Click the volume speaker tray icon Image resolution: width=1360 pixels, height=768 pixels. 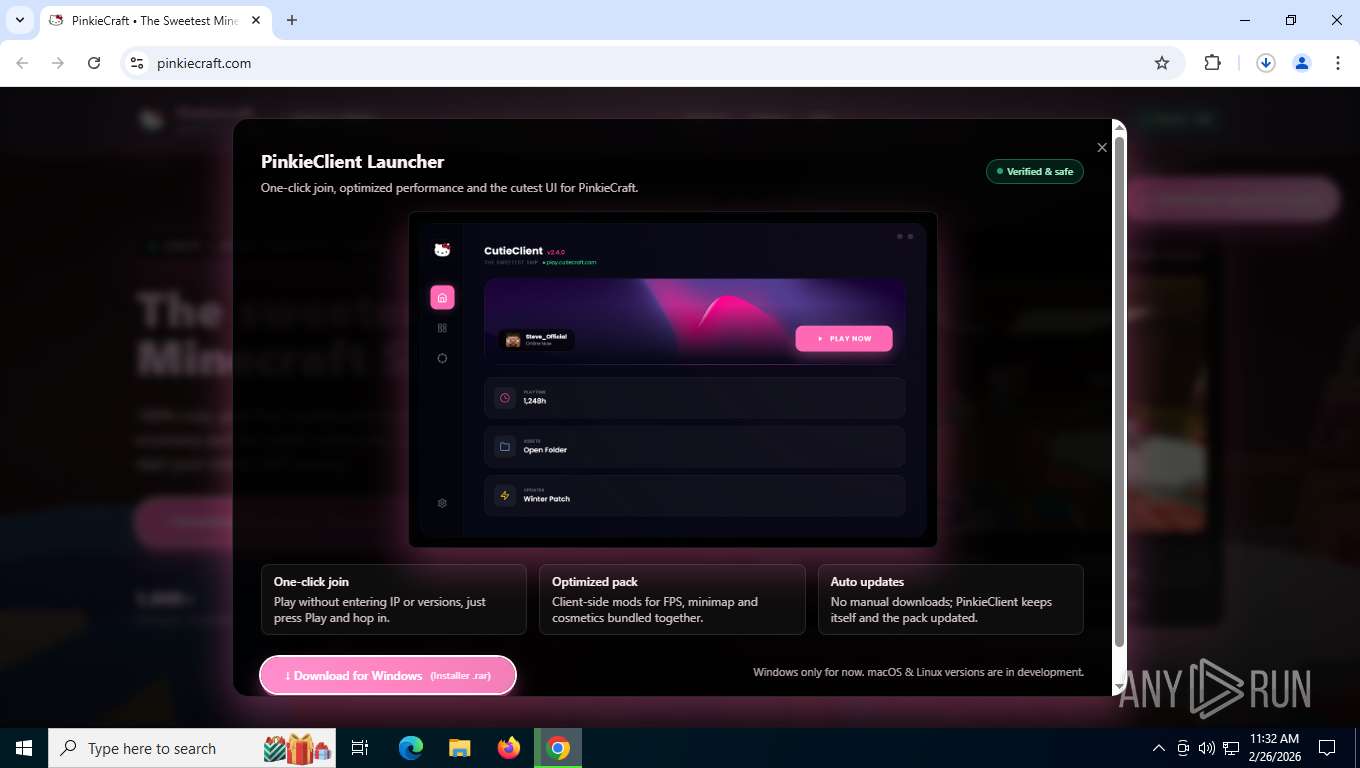pos(1206,748)
